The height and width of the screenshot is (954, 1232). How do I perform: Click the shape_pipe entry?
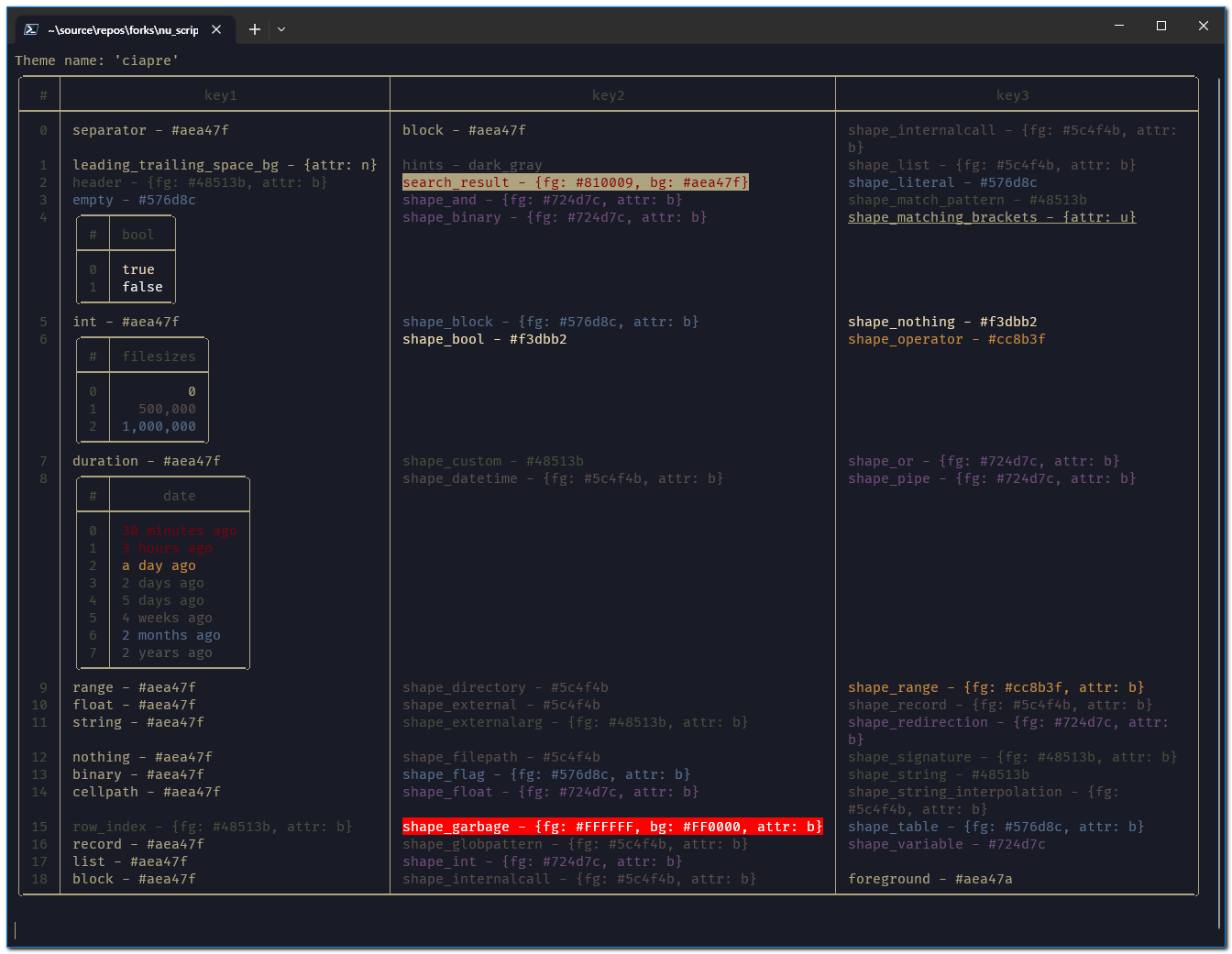coord(992,478)
